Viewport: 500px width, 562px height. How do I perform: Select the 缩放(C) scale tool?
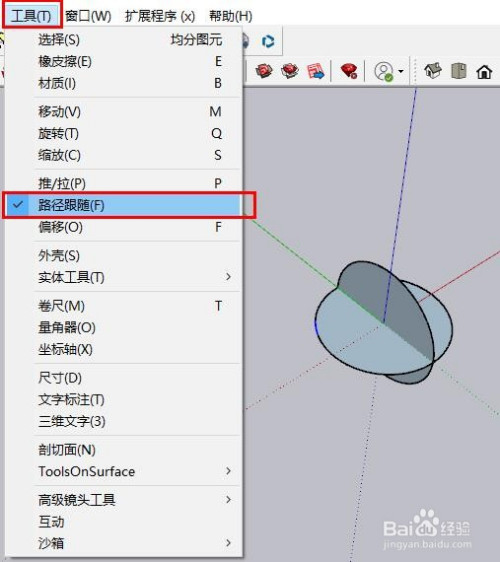[124, 155]
